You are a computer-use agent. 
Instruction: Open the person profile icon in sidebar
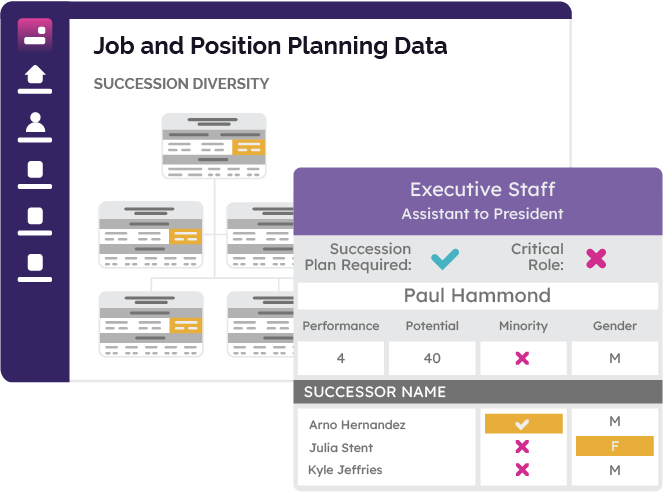35,127
